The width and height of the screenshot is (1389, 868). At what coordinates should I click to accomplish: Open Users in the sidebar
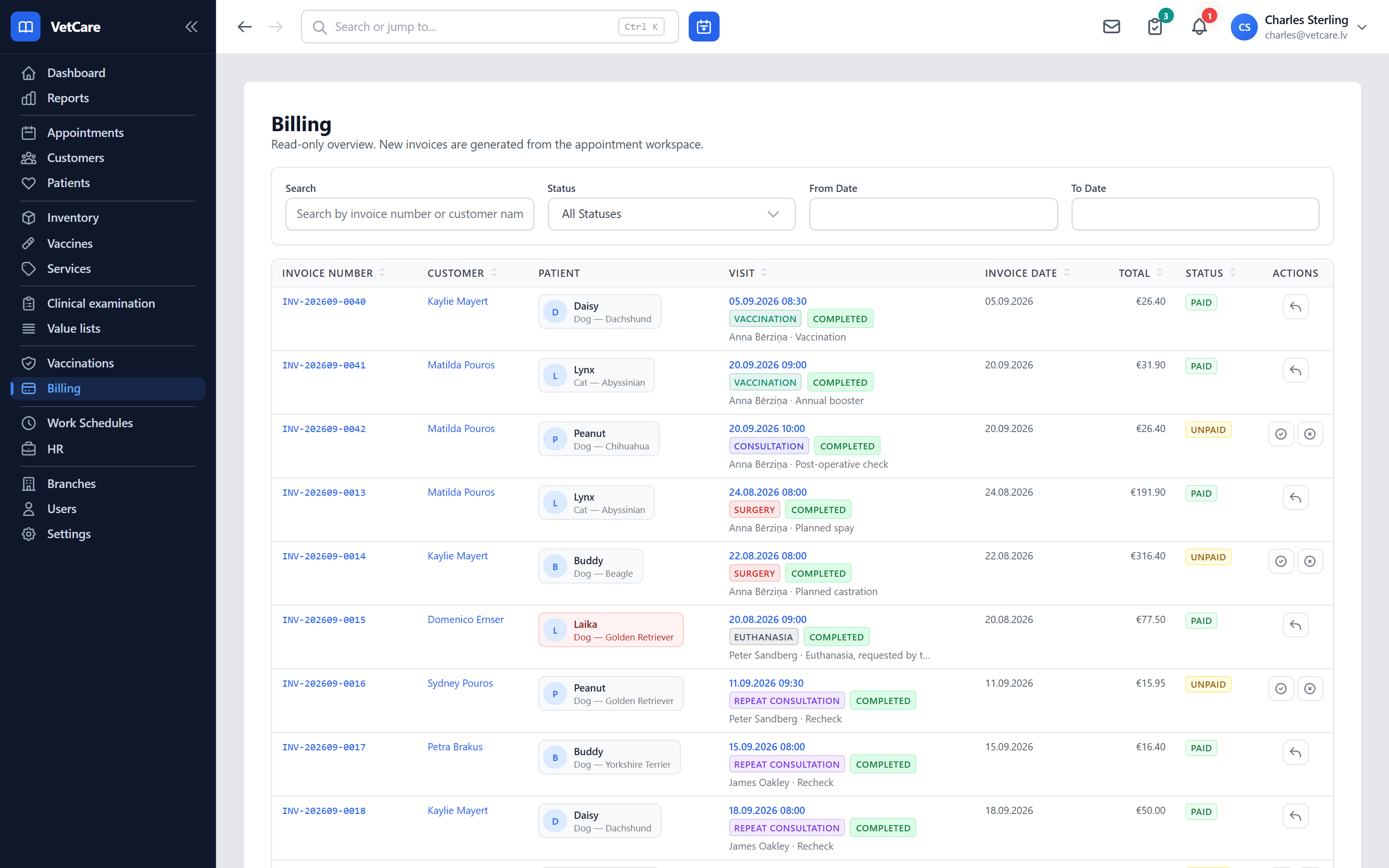click(108, 509)
